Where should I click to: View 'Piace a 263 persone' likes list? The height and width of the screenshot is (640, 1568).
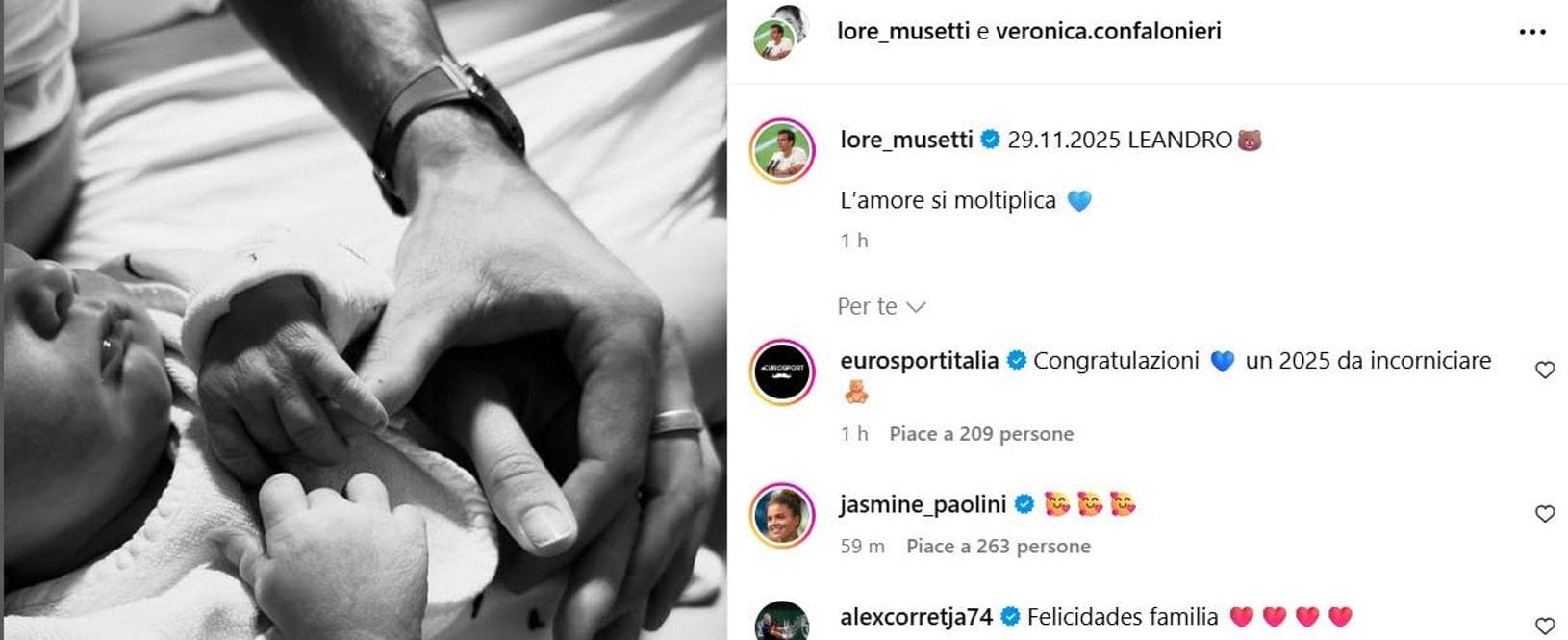coord(999,547)
